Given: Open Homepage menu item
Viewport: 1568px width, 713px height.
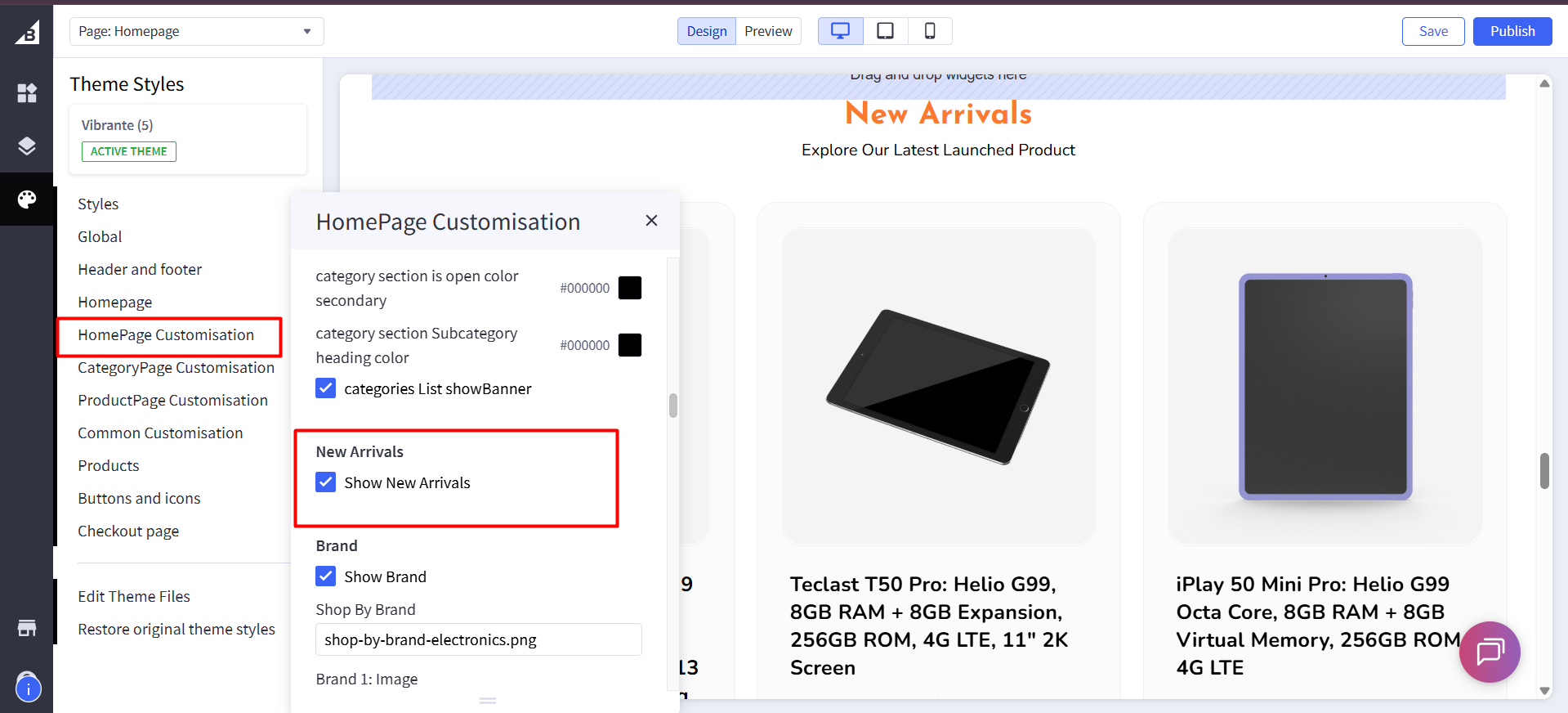Looking at the screenshot, I should coord(115,302).
